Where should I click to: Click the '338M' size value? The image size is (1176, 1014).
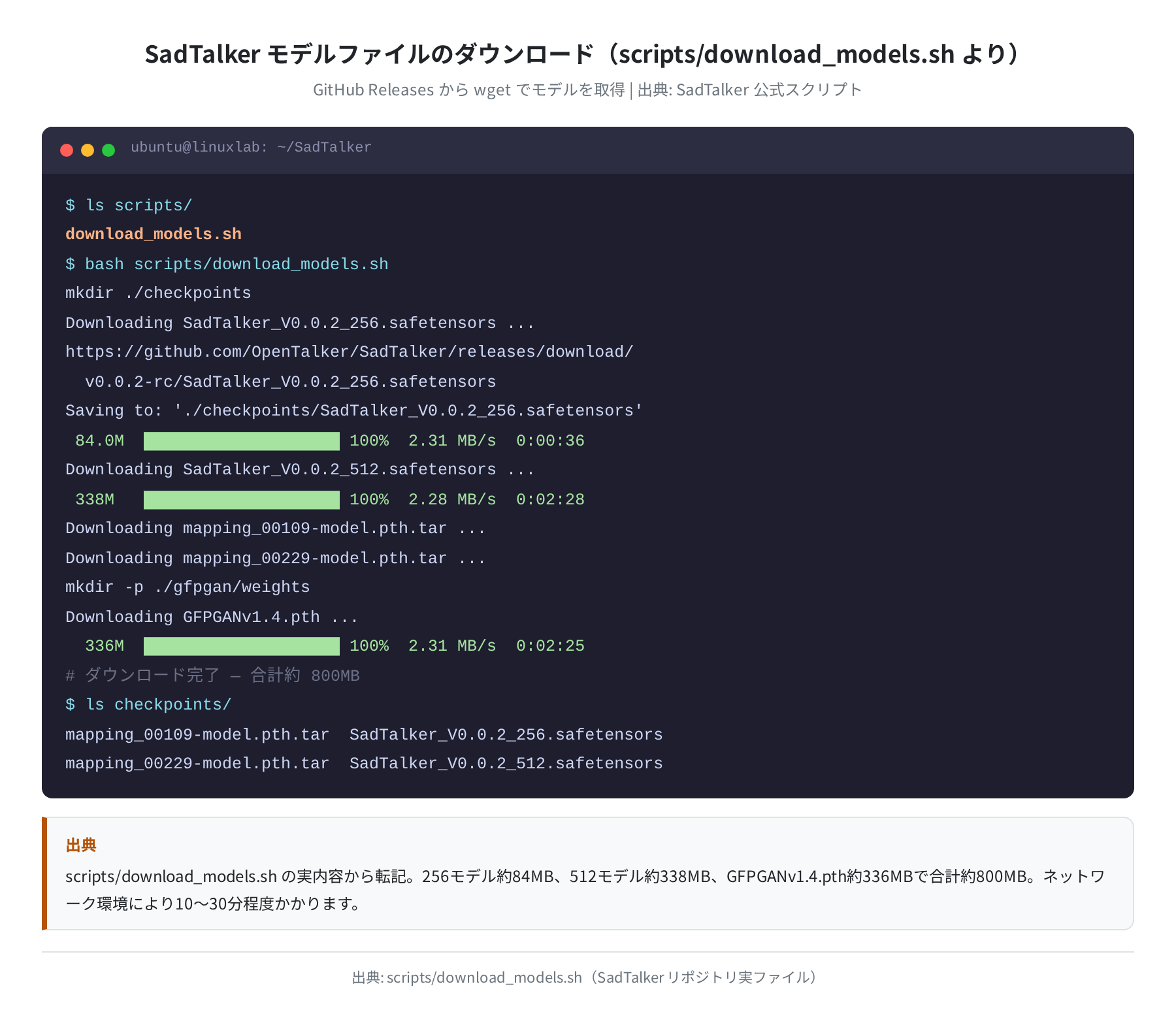95,499
